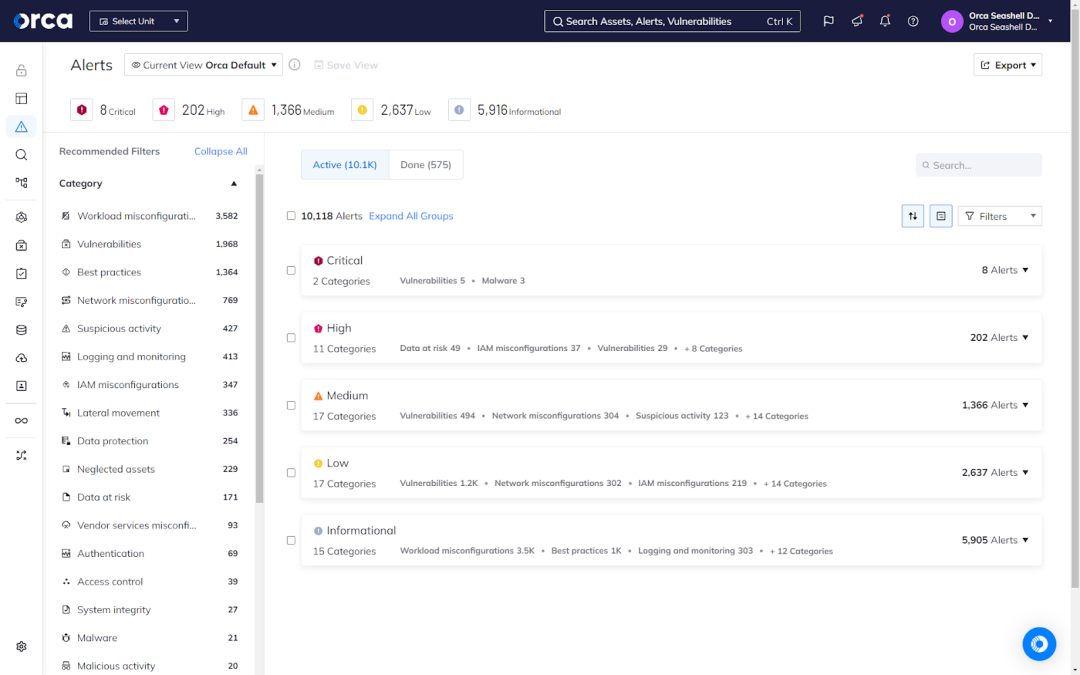Click + 14 Categories in the Medium row
Viewport: 1080px width, 675px height.
pyautogui.click(x=776, y=417)
